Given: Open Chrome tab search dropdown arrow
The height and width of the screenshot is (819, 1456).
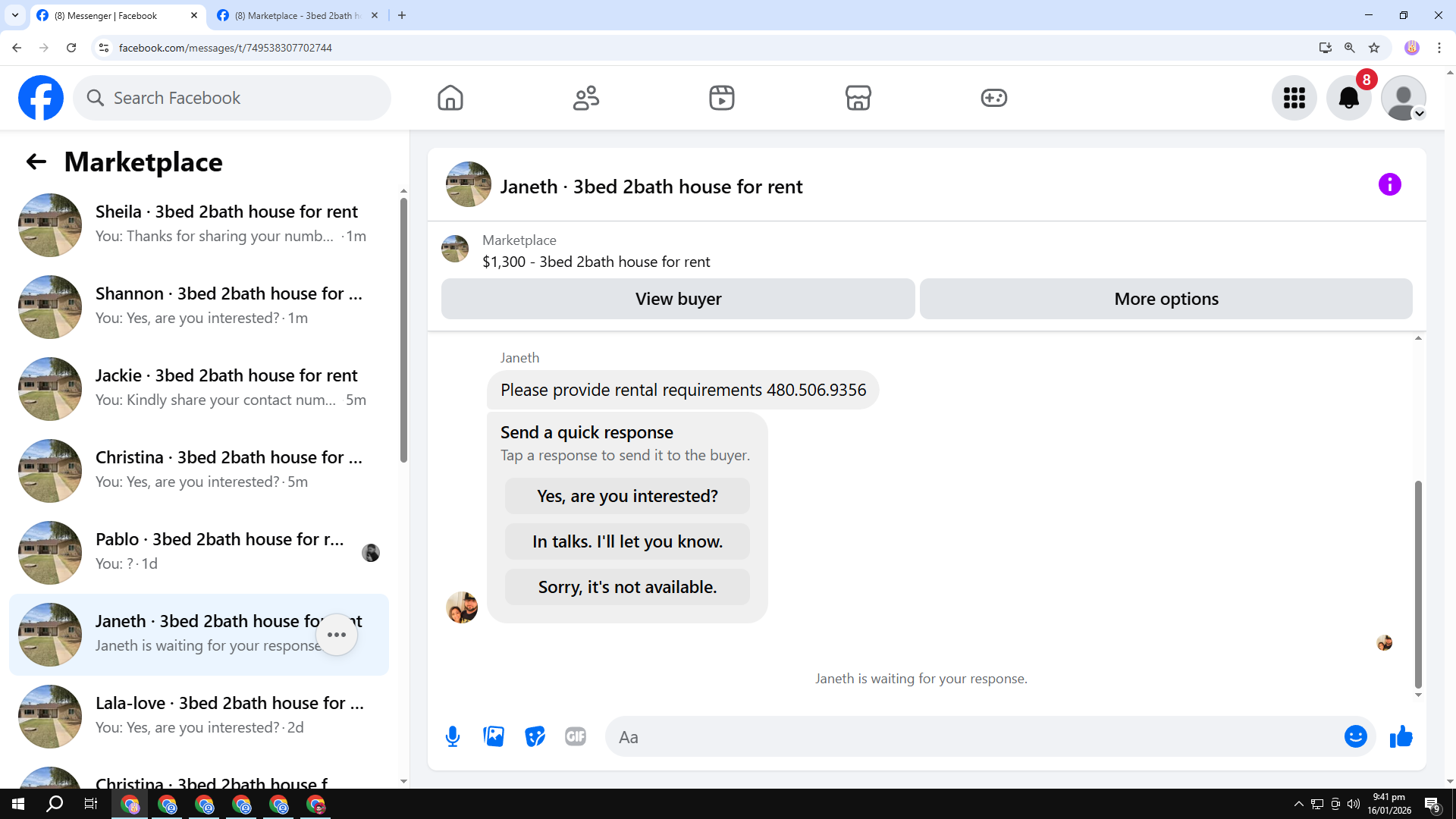Looking at the screenshot, I should [x=14, y=15].
